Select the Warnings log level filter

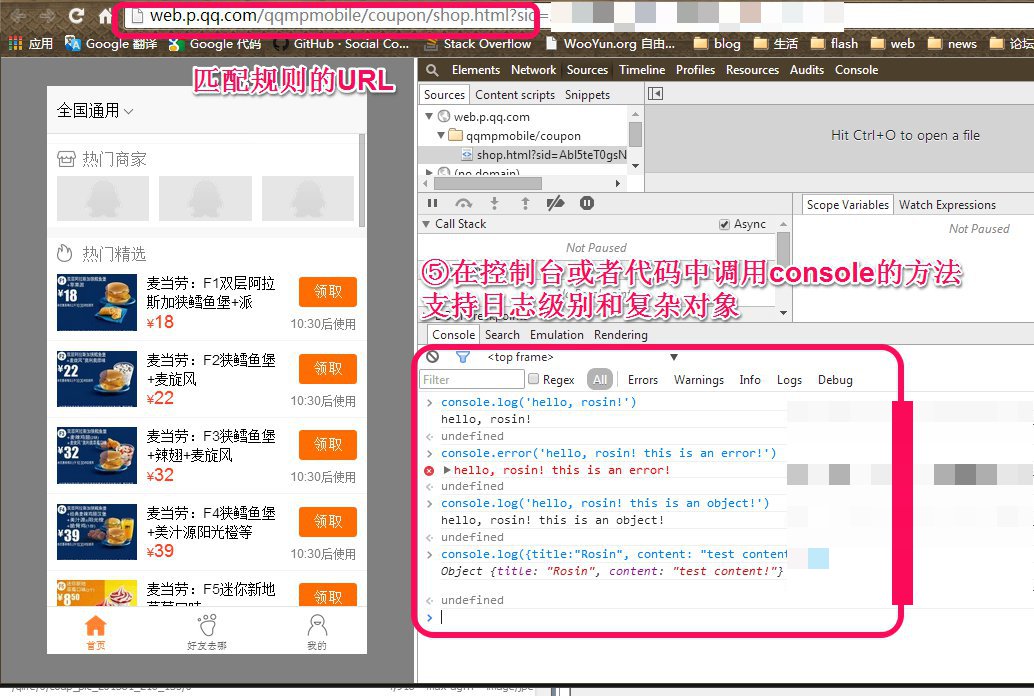point(698,380)
